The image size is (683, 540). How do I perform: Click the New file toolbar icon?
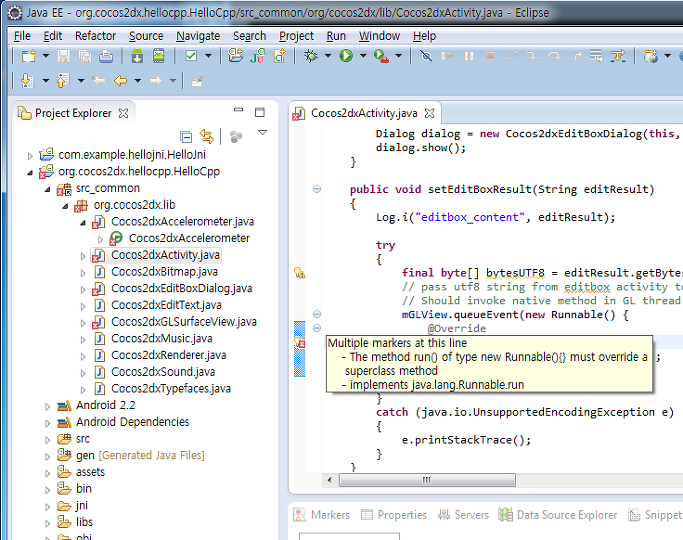(x=29, y=56)
